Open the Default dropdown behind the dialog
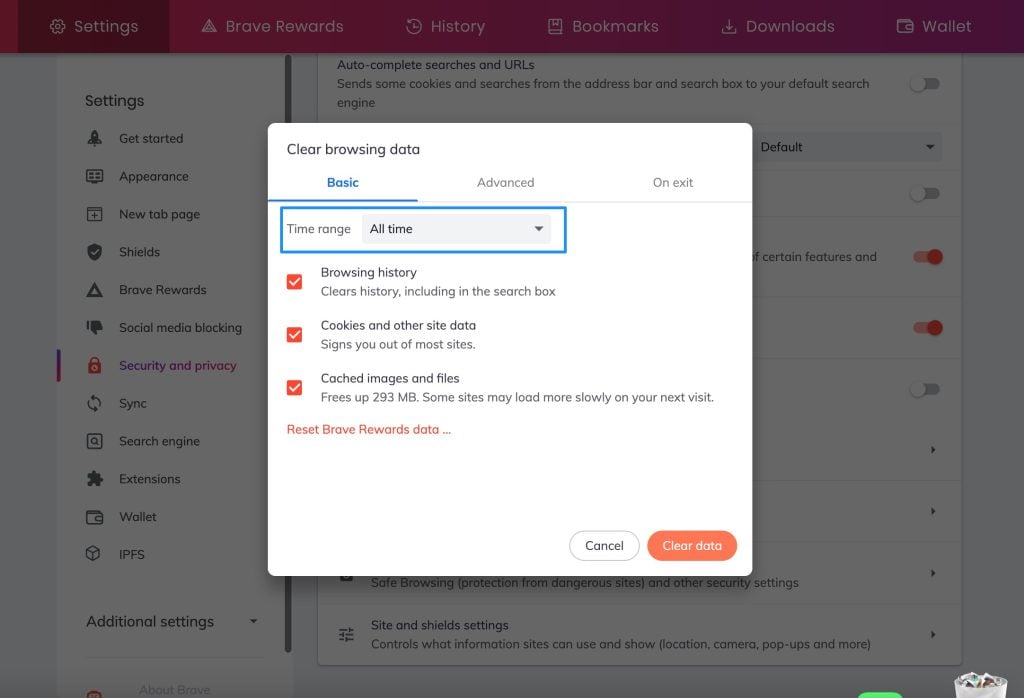 (846, 147)
